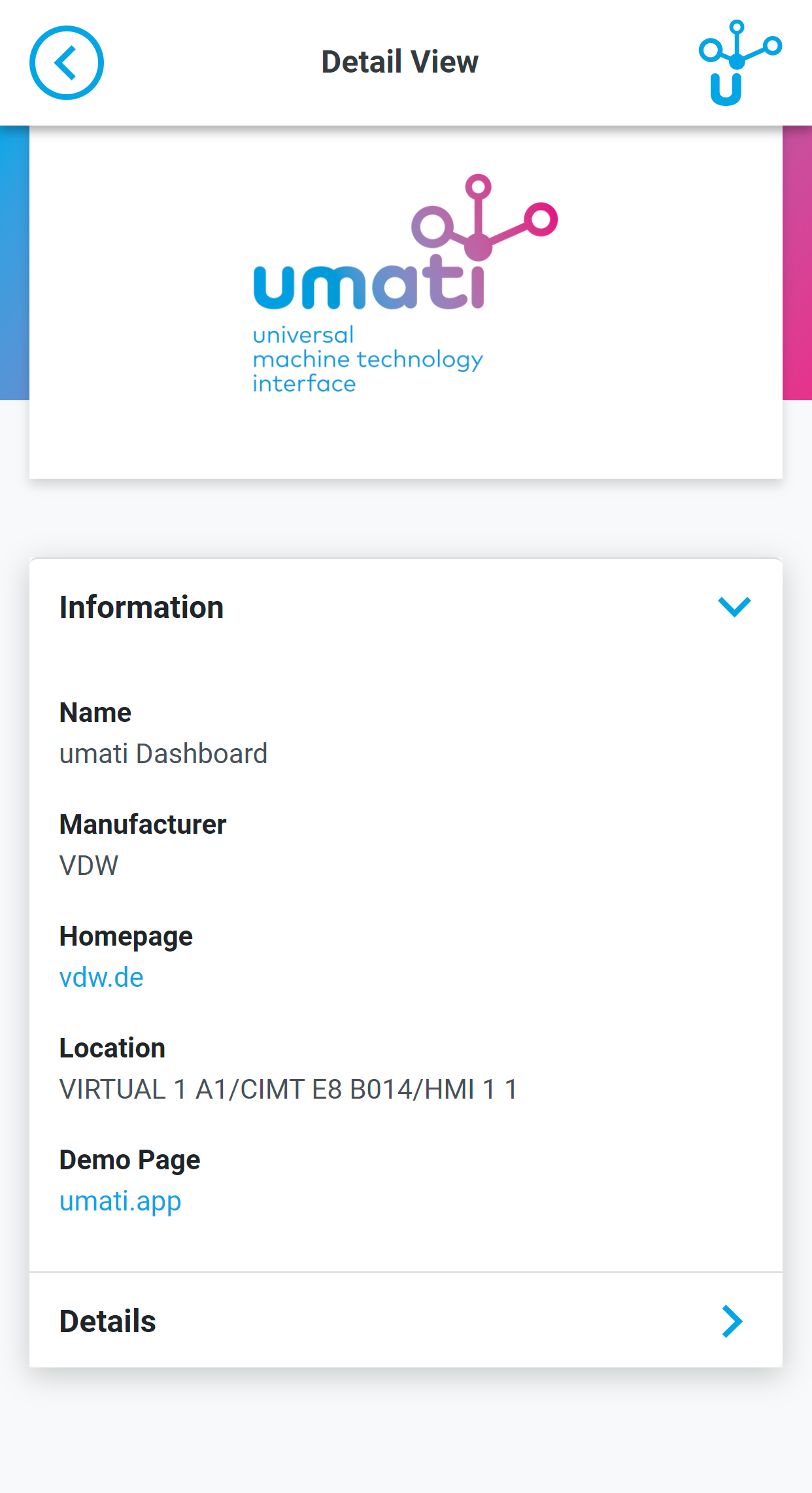Click the Demo Page field label
Screen dimensions: 812x1493
click(x=129, y=1160)
